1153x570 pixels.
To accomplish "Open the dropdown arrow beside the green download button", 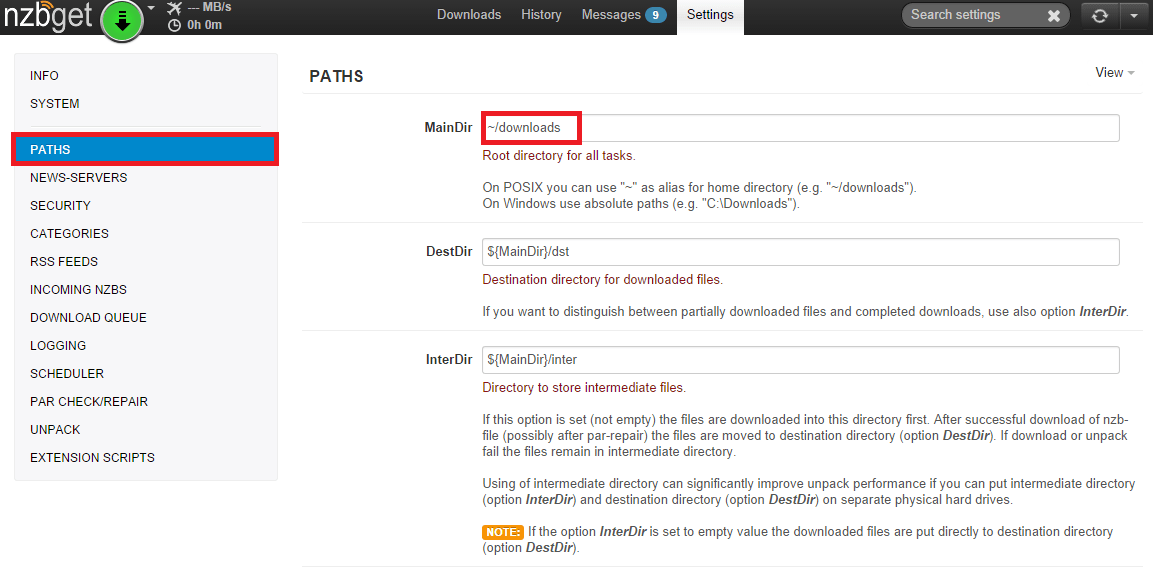I will pos(151,8).
